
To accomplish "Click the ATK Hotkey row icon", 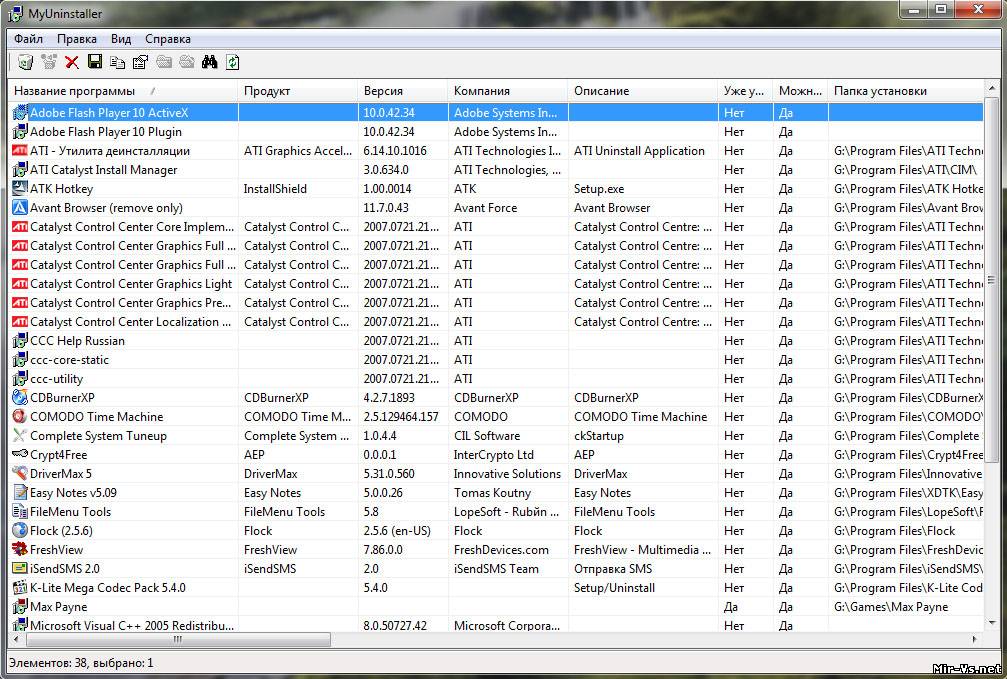I will pos(20,189).
